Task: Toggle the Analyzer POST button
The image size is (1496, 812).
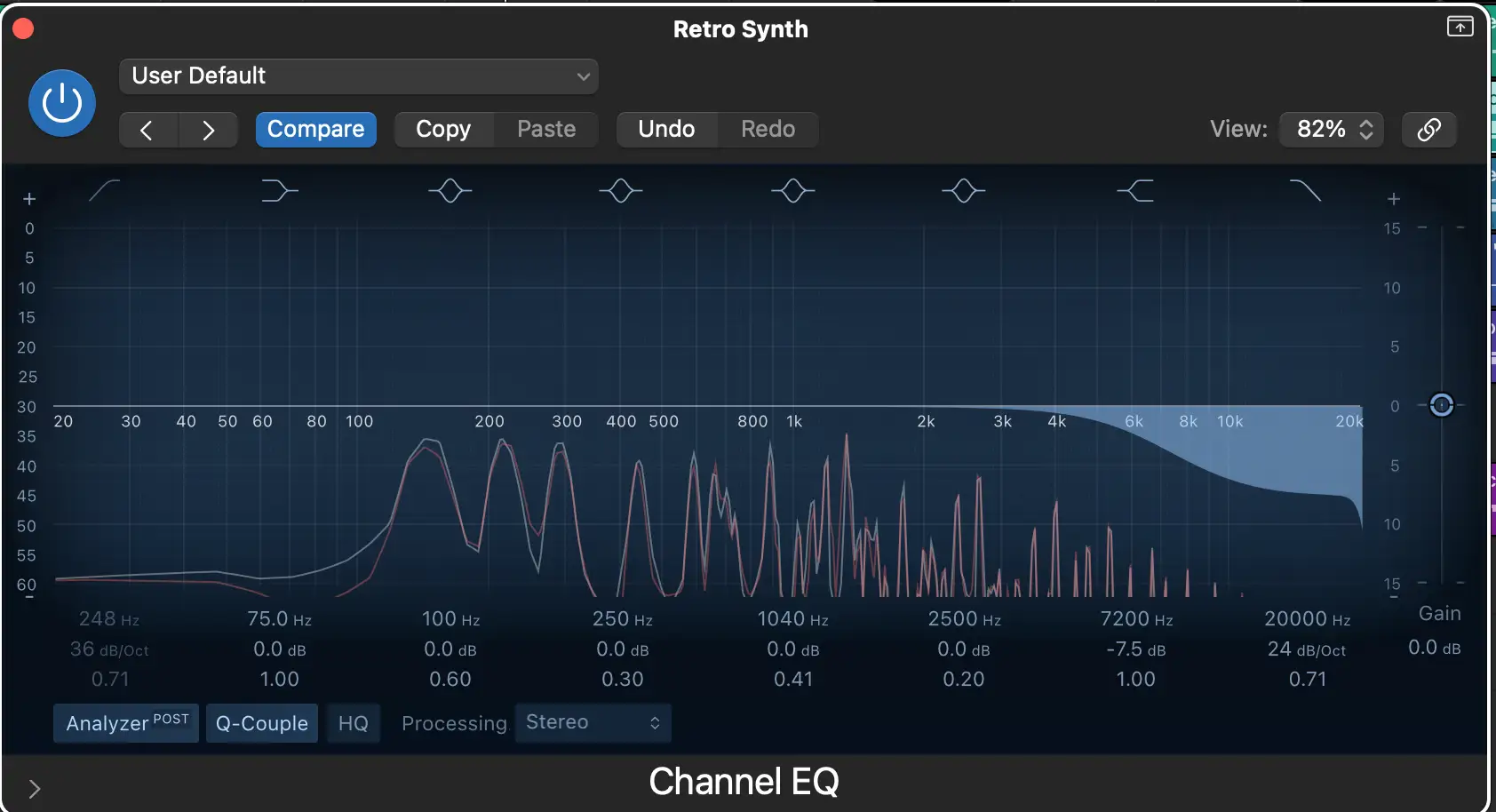Action: (x=126, y=723)
